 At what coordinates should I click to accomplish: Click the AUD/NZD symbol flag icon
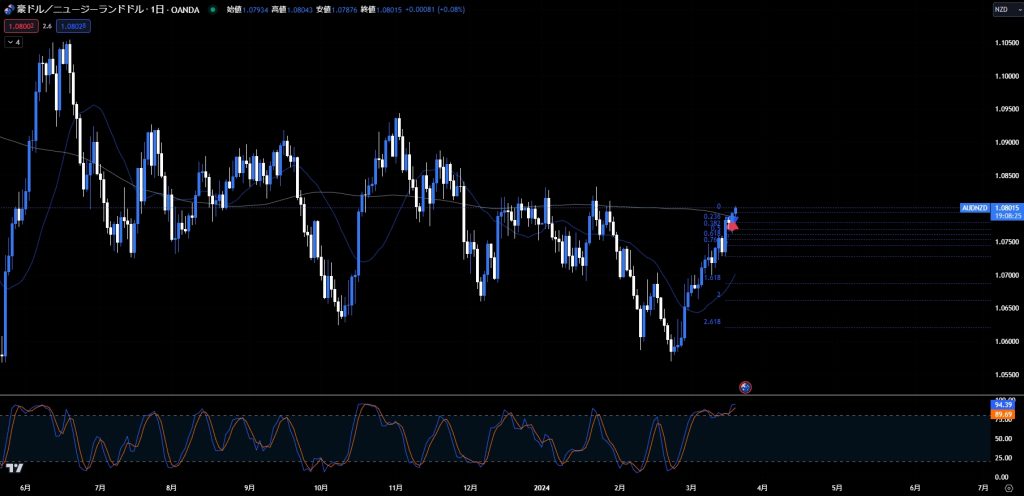(9, 9)
